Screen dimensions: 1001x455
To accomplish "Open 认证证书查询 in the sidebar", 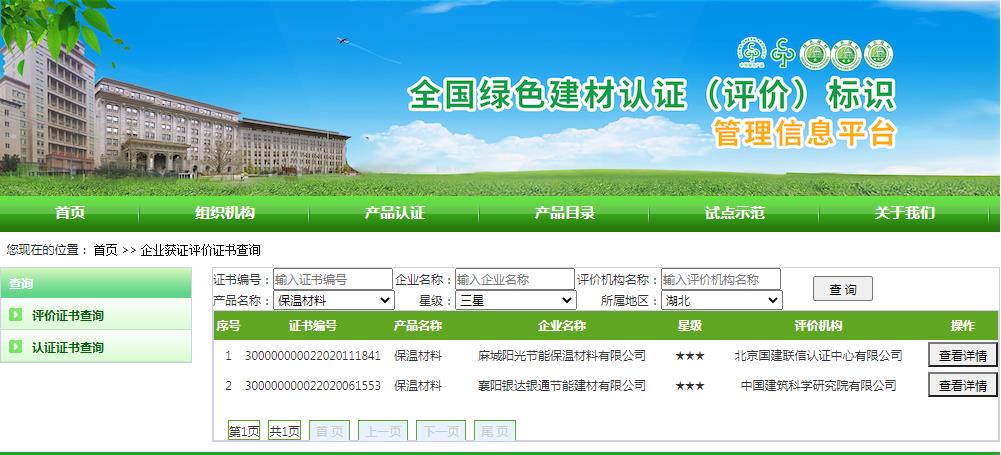I will (68, 348).
